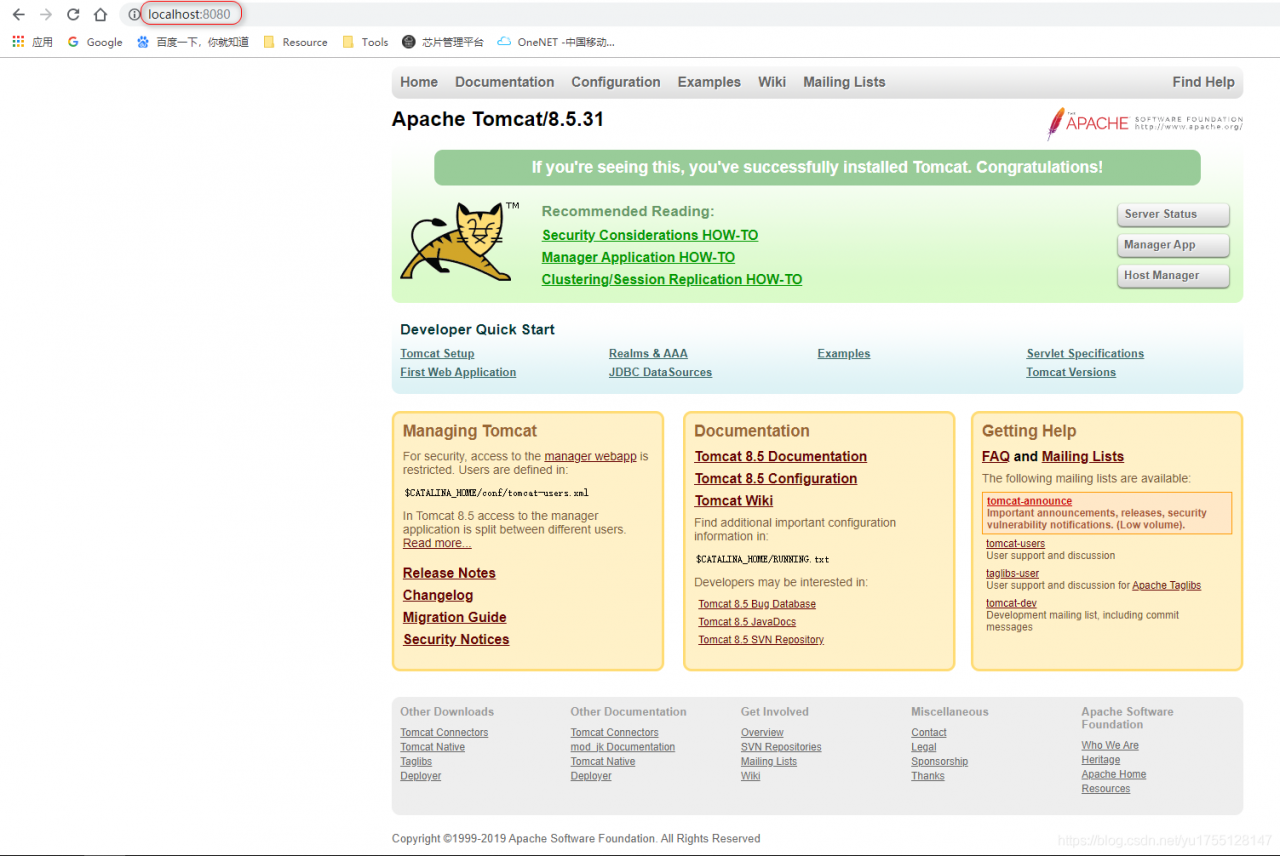
Task: Open the Host Manager button
Action: (1173, 276)
